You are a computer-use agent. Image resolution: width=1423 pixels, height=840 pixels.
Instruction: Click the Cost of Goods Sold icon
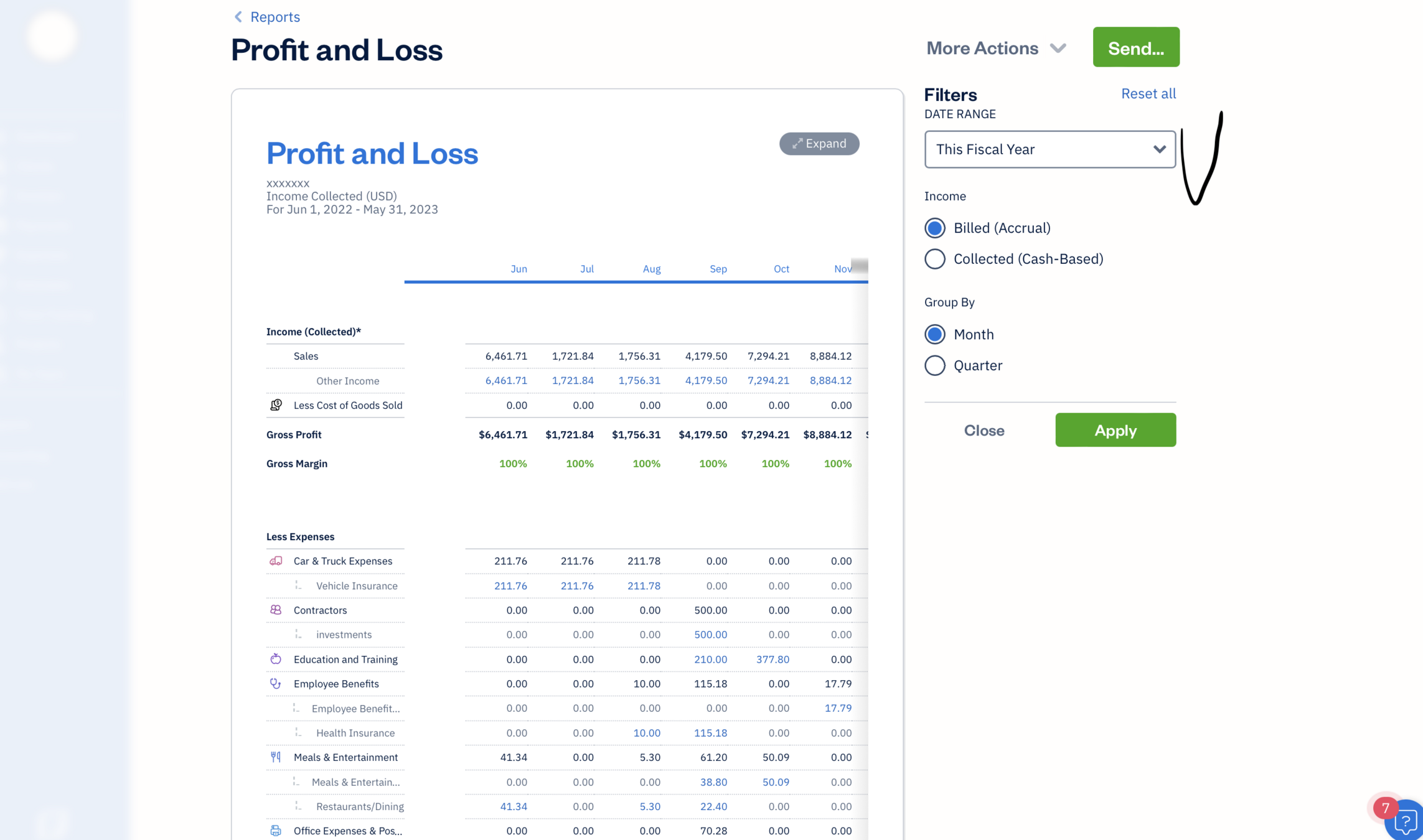(276, 405)
